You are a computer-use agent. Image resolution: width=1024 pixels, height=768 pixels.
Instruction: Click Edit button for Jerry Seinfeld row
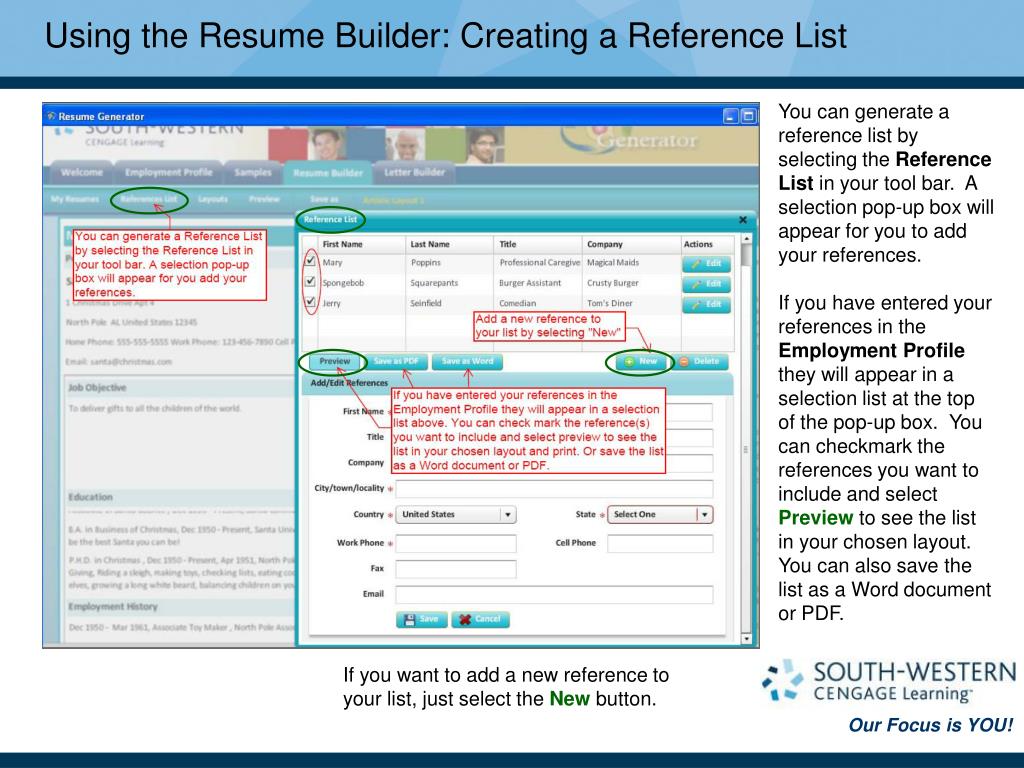click(706, 304)
